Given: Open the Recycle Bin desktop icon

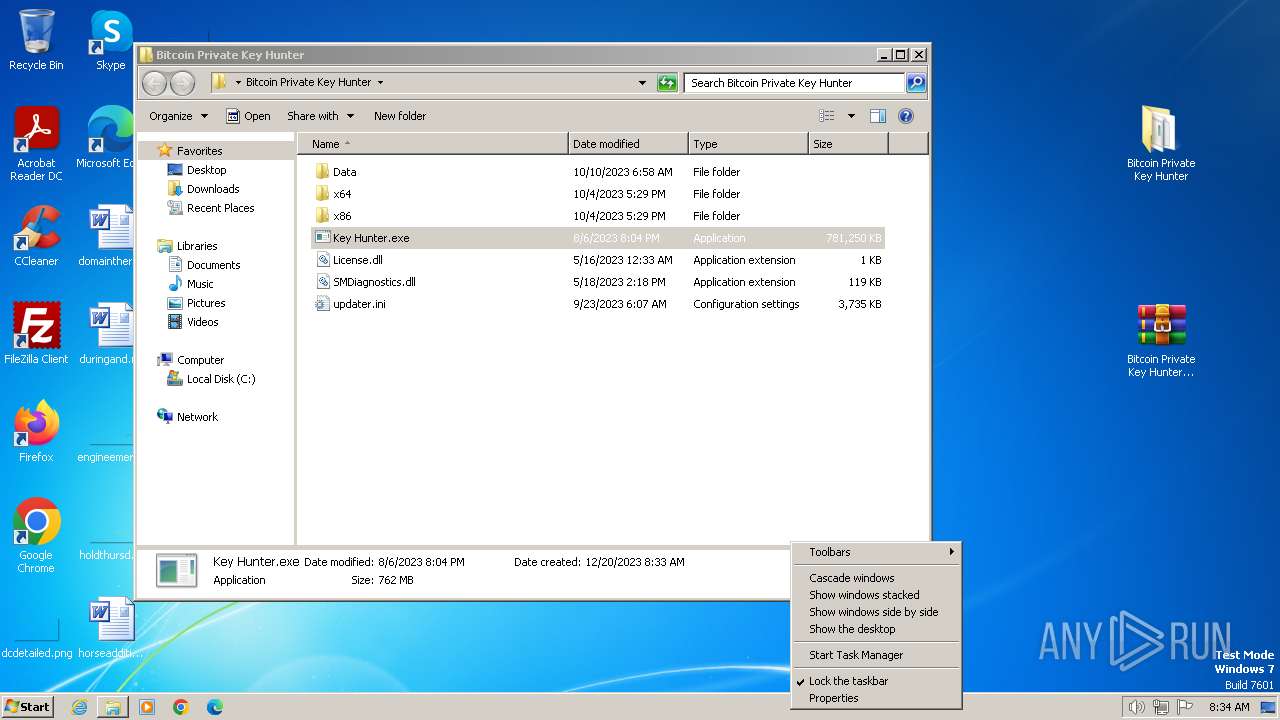Looking at the screenshot, I should pos(36,40).
